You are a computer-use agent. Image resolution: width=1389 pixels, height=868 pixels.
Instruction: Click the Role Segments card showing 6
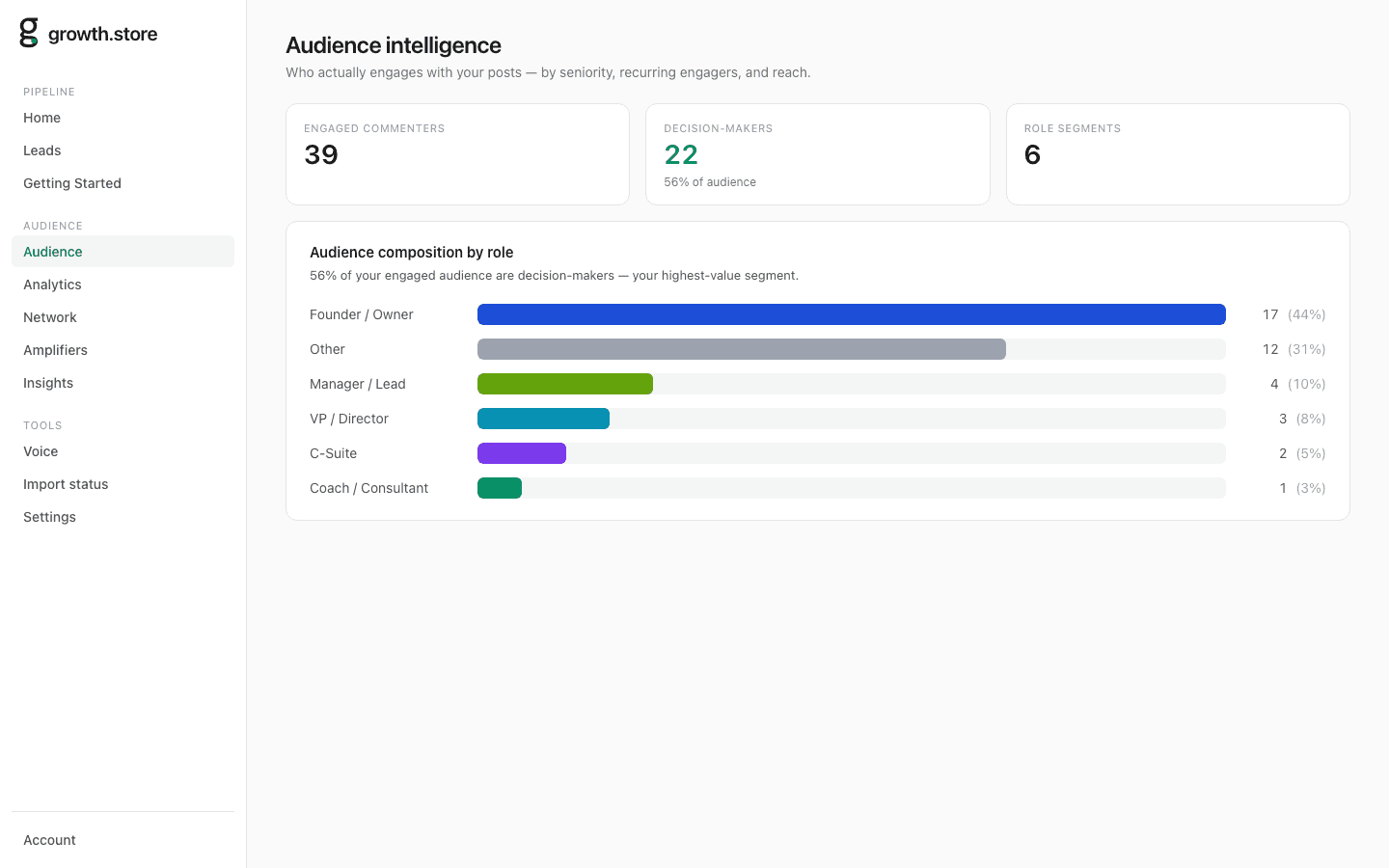(x=1178, y=154)
